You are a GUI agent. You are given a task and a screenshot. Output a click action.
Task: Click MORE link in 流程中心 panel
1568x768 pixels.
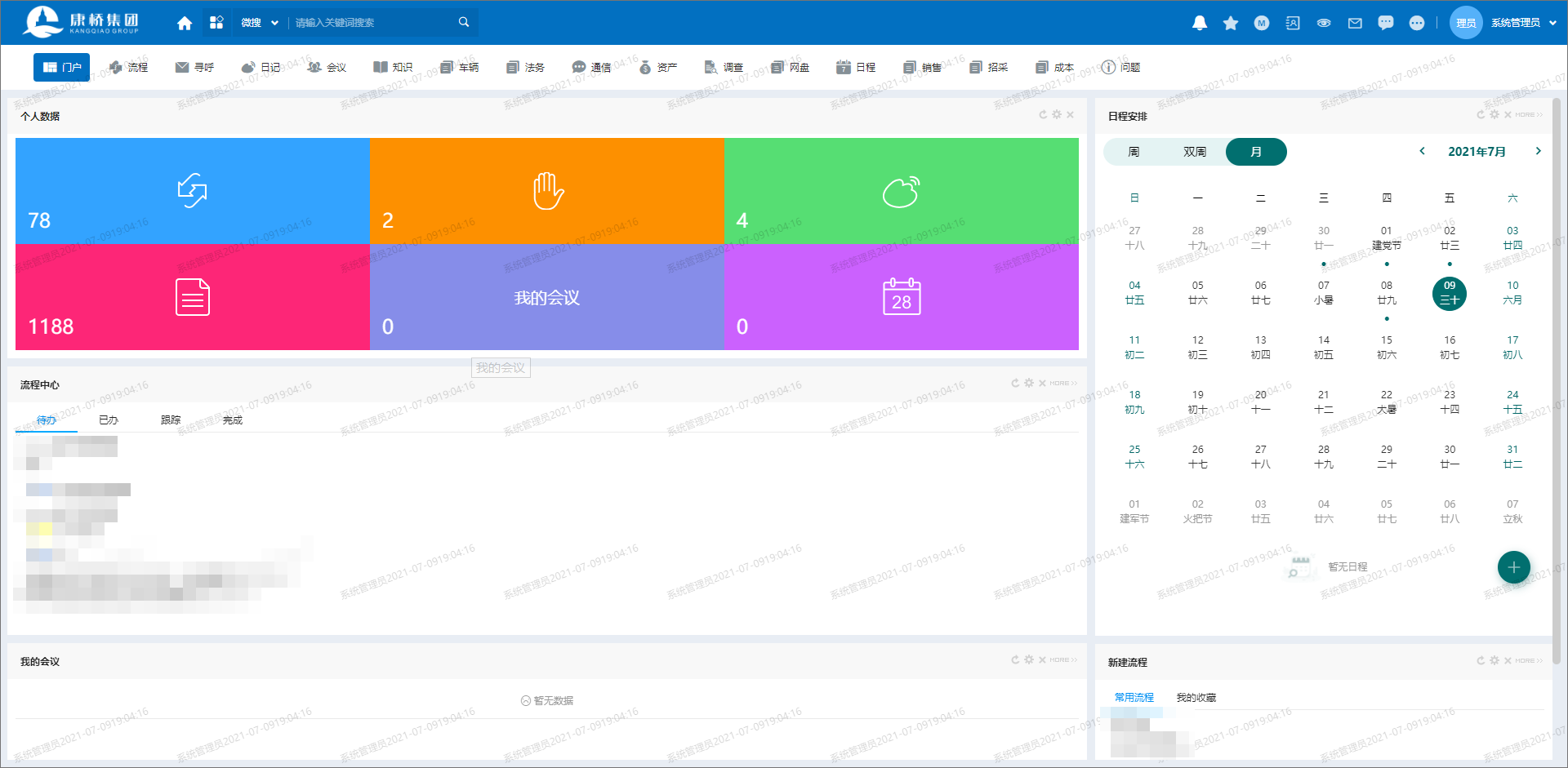1063,383
